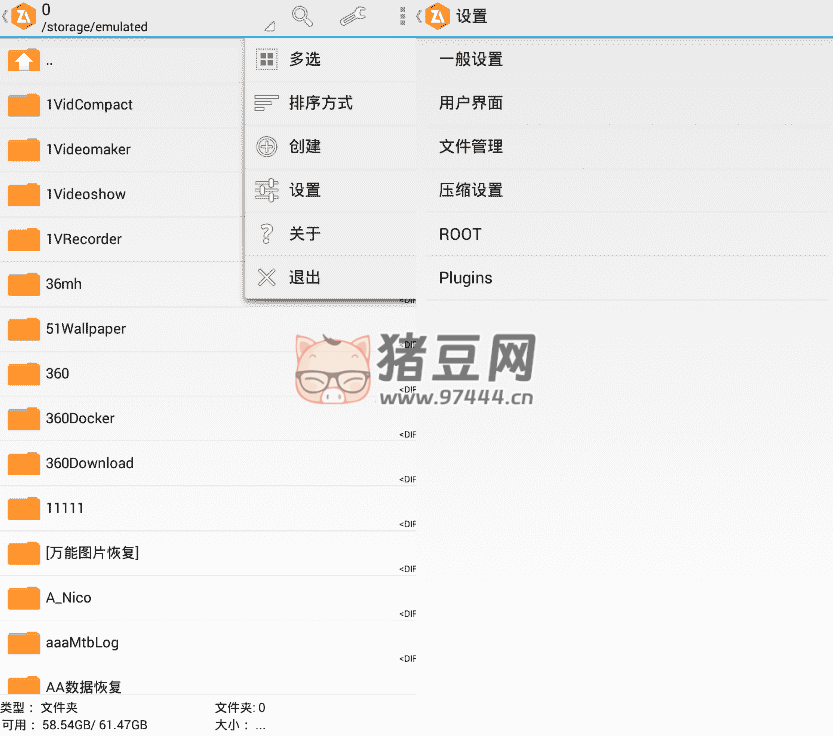Open the 1VRecorder folder

[122, 239]
